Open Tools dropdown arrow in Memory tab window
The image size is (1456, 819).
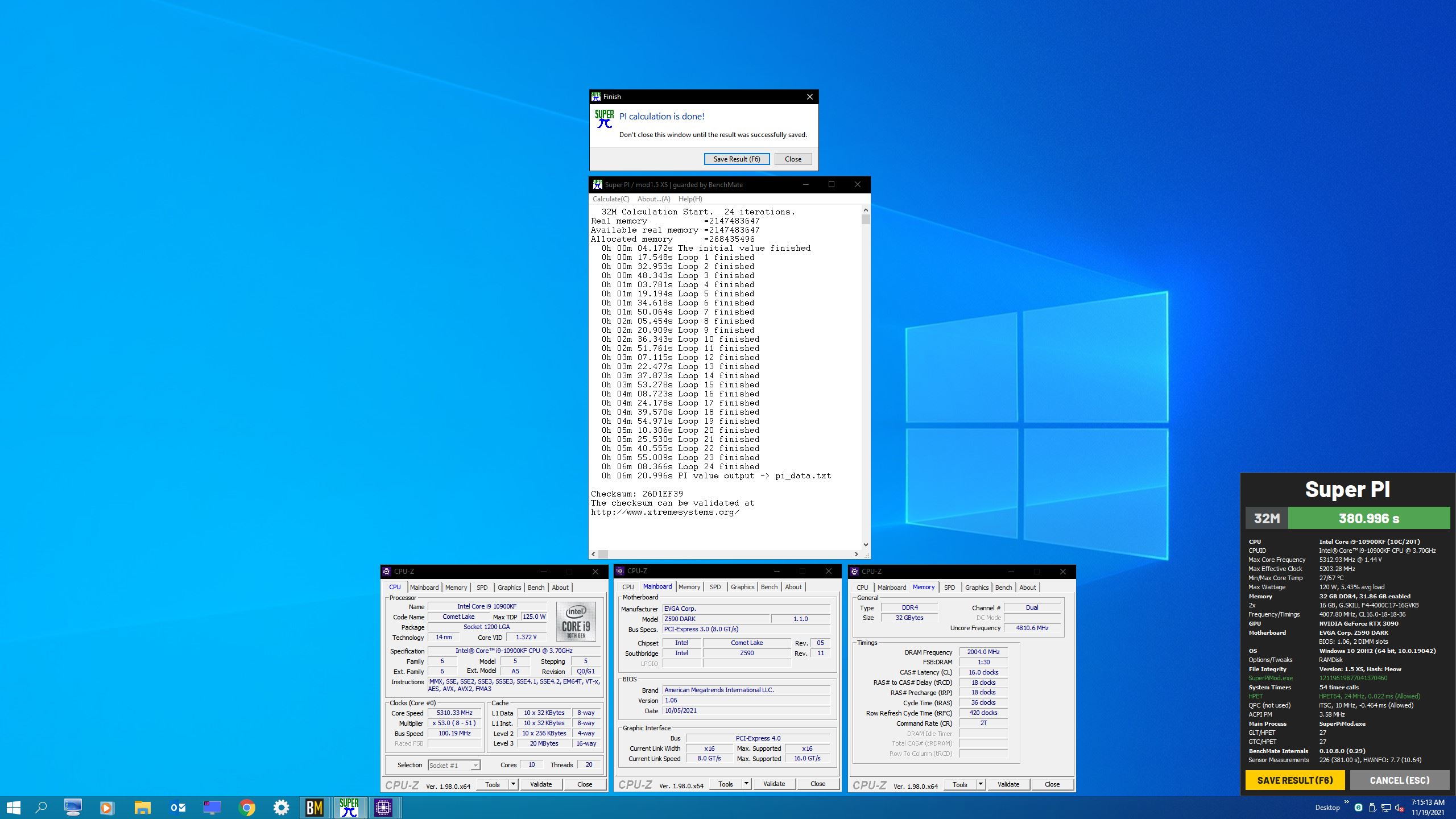[981, 784]
